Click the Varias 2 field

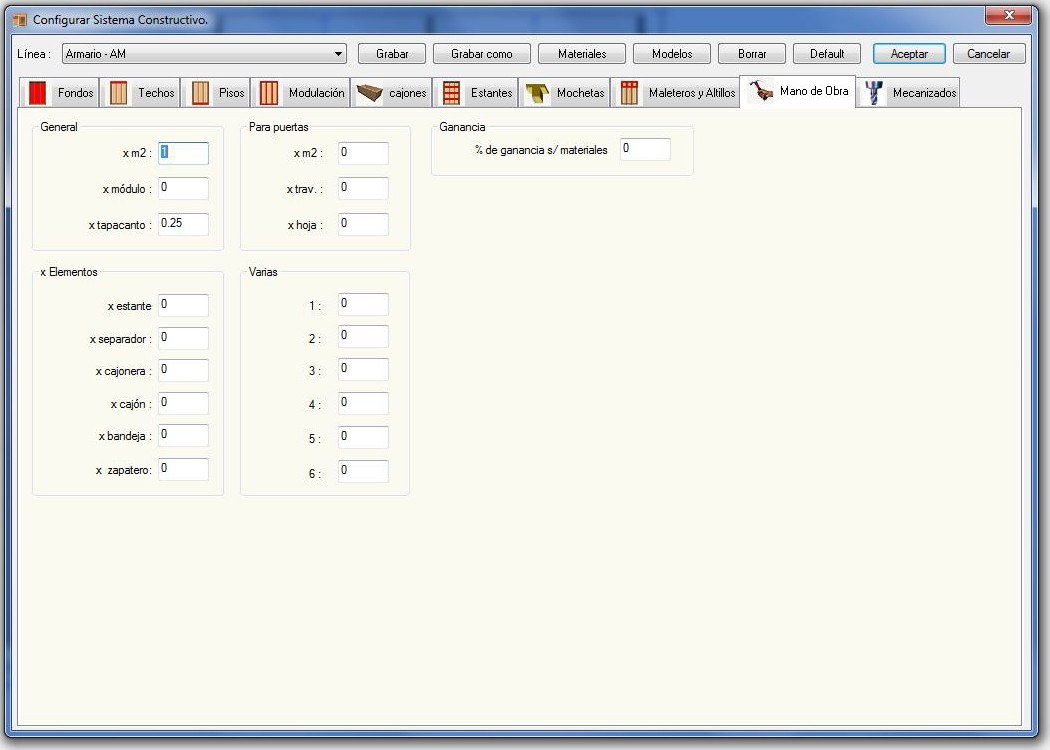tap(363, 336)
